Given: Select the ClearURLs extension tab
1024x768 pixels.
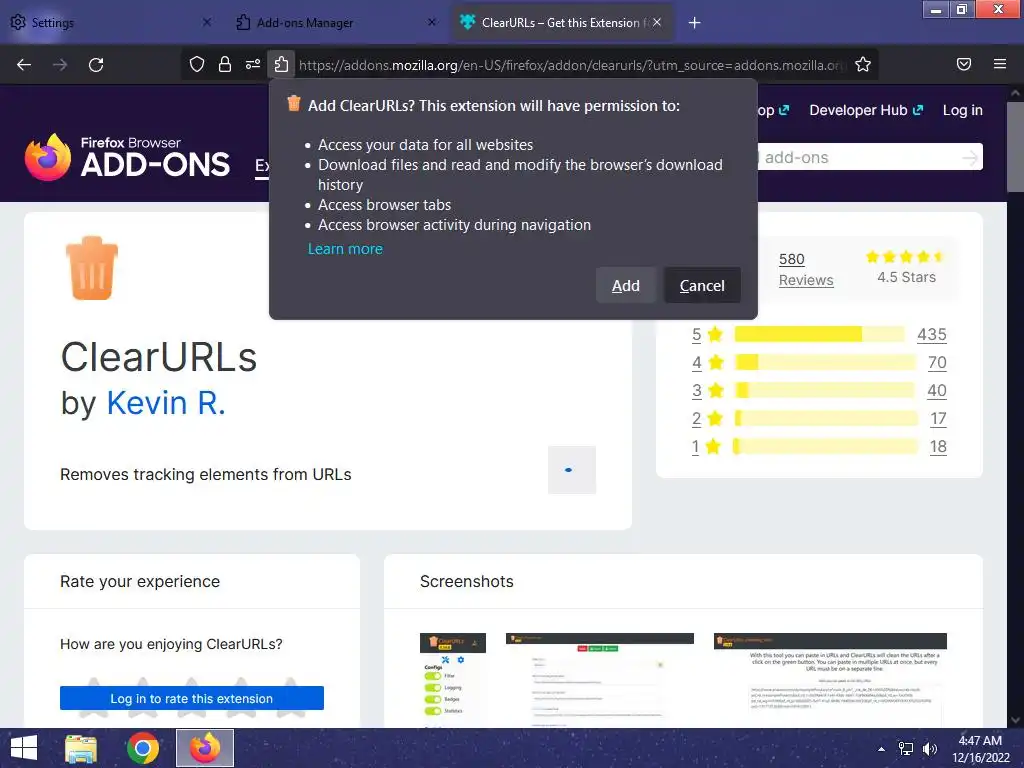Looking at the screenshot, I should [x=563, y=22].
